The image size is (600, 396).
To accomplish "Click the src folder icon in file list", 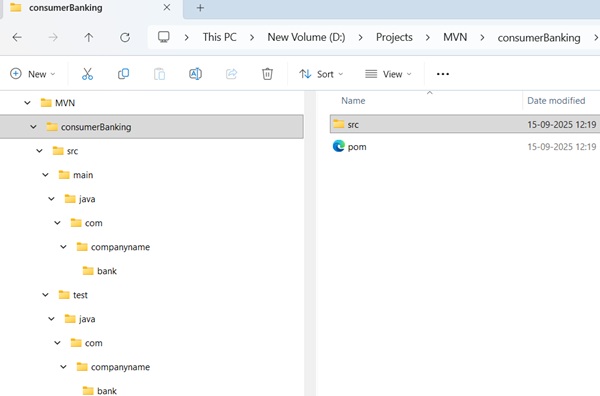I will pyautogui.click(x=339, y=124).
